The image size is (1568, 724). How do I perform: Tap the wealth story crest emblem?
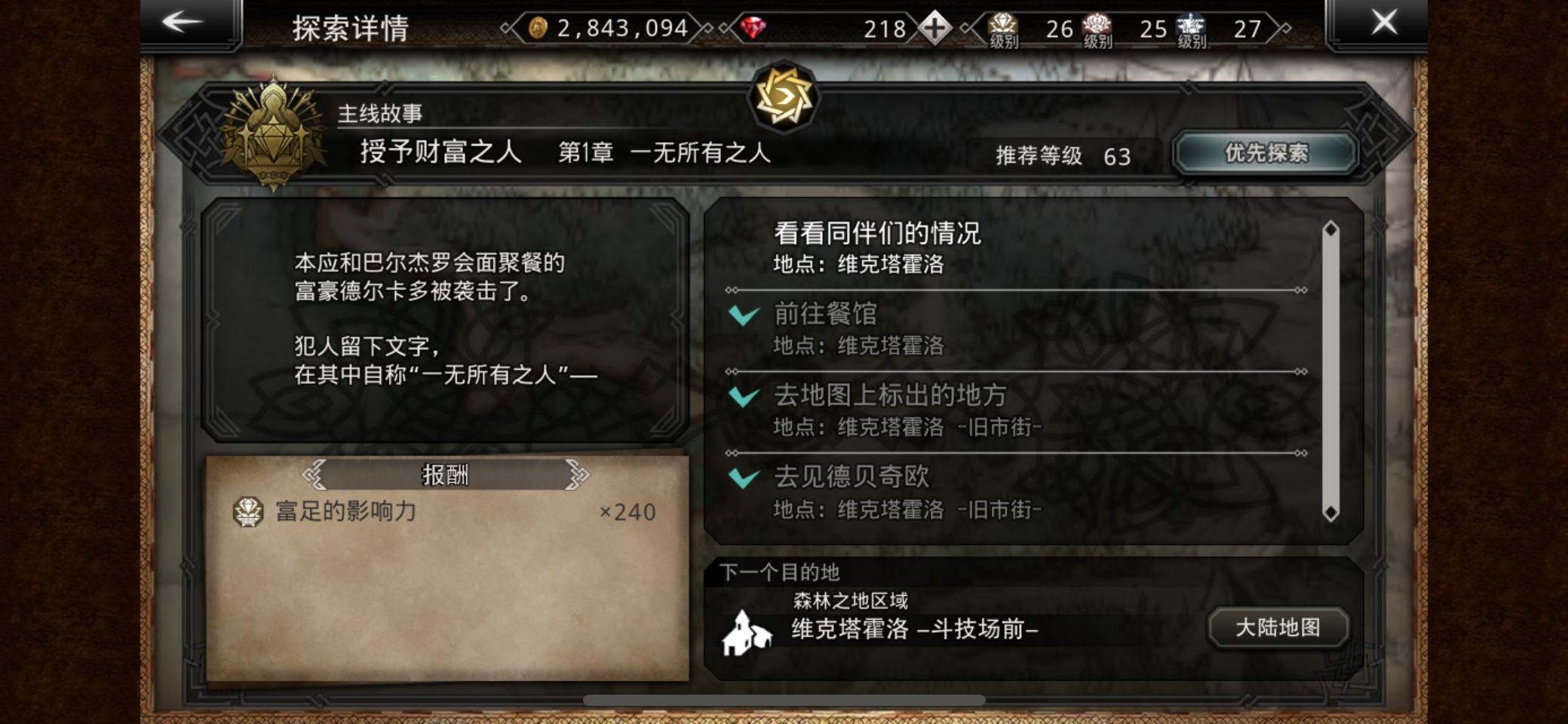[273, 134]
